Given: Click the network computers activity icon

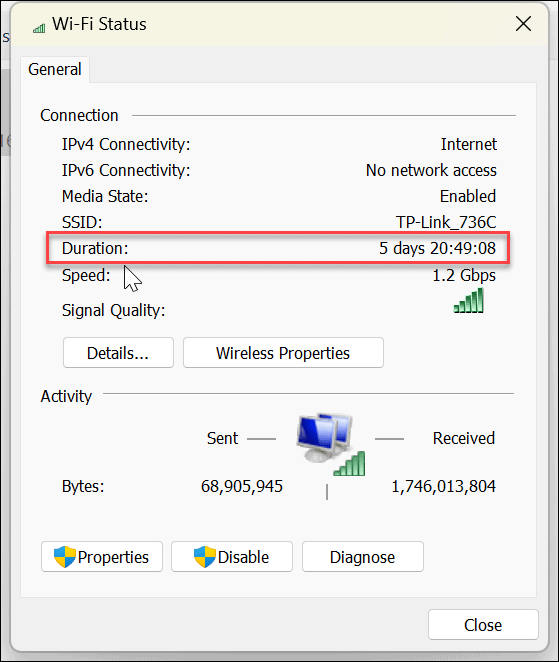Looking at the screenshot, I should [331, 444].
